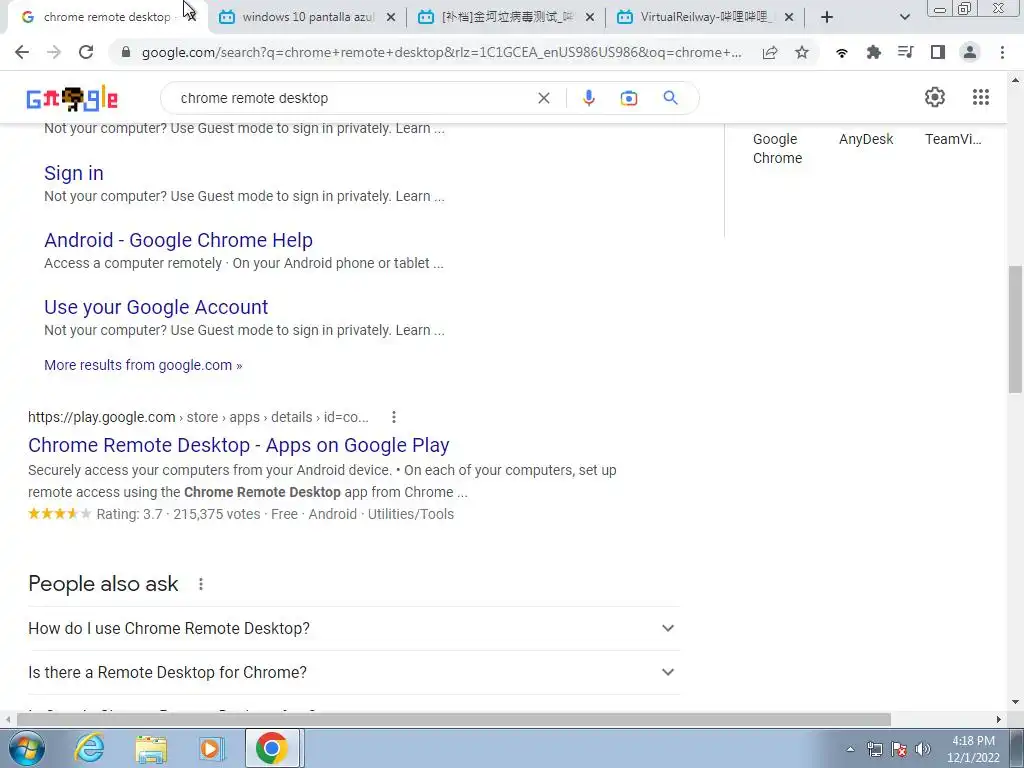
Task: Open Action Center flag icon
Action: tap(899, 749)
